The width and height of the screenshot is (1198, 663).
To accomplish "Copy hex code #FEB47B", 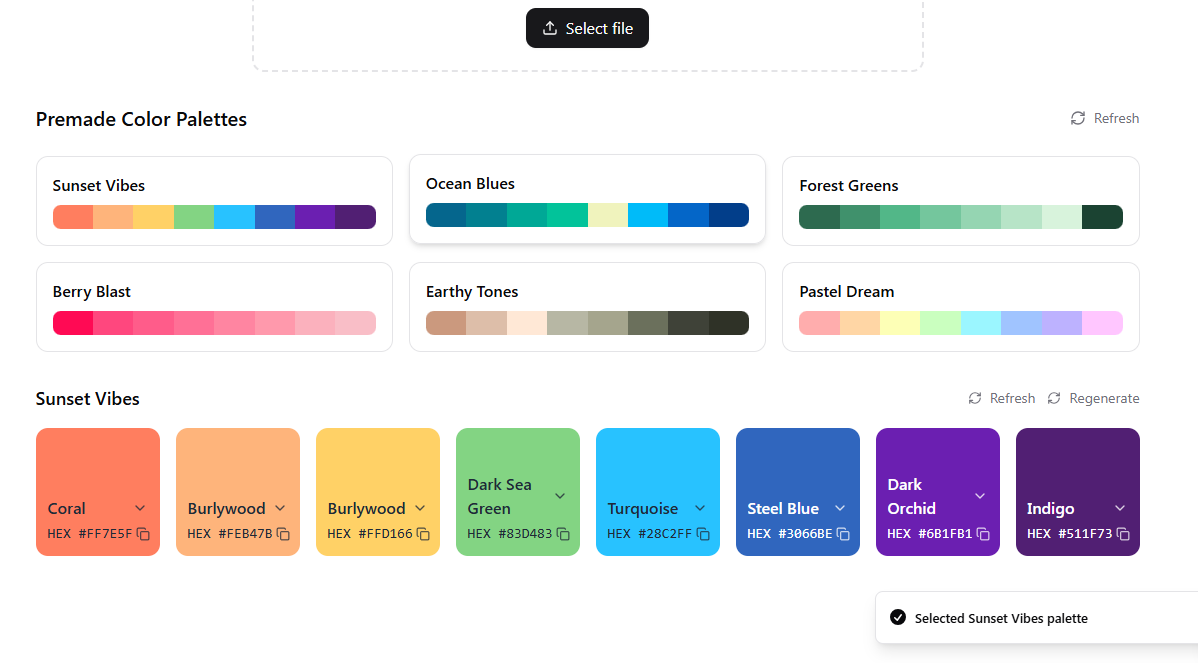I will (283, 534).
